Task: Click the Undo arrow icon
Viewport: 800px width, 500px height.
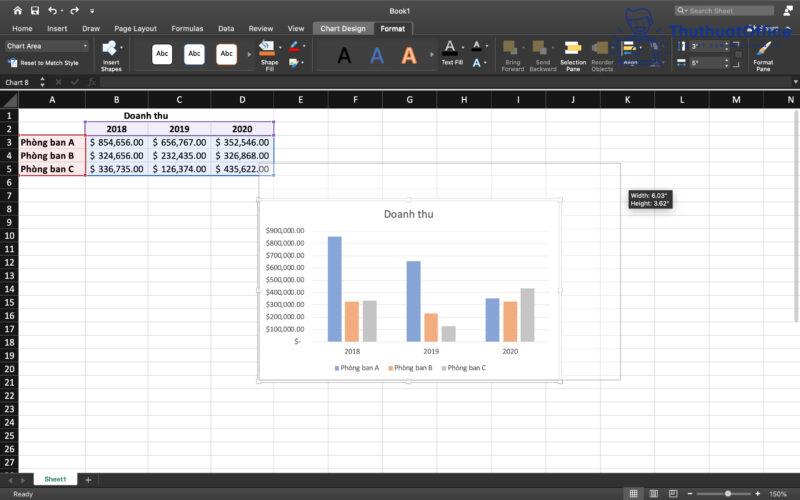Action: coord(53,10)
